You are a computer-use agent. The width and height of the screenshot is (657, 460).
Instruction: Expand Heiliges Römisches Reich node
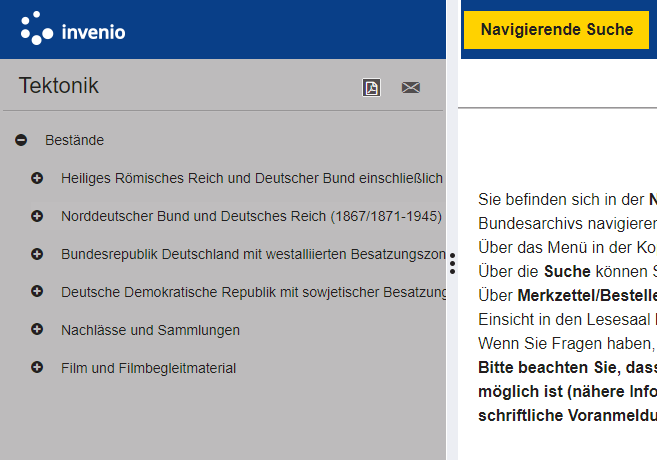[37, 178]
